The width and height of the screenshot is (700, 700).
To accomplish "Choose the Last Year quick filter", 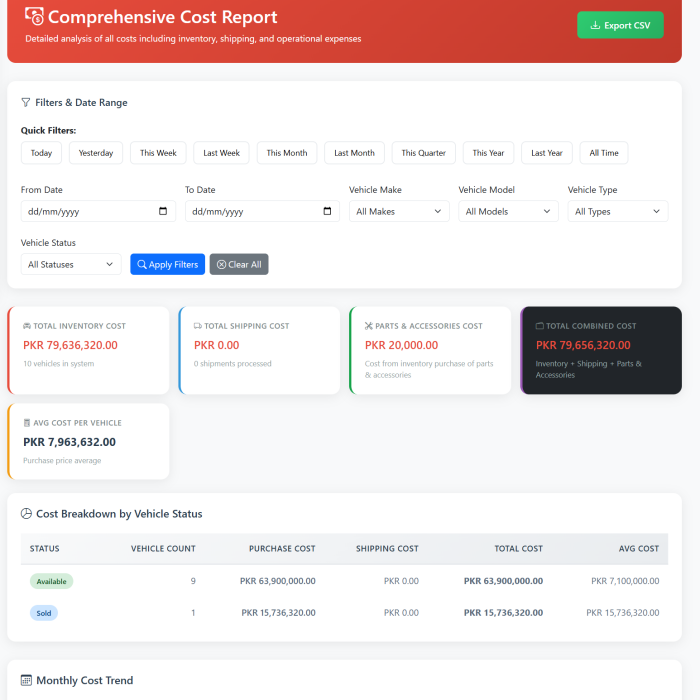I will coord(547,153).
